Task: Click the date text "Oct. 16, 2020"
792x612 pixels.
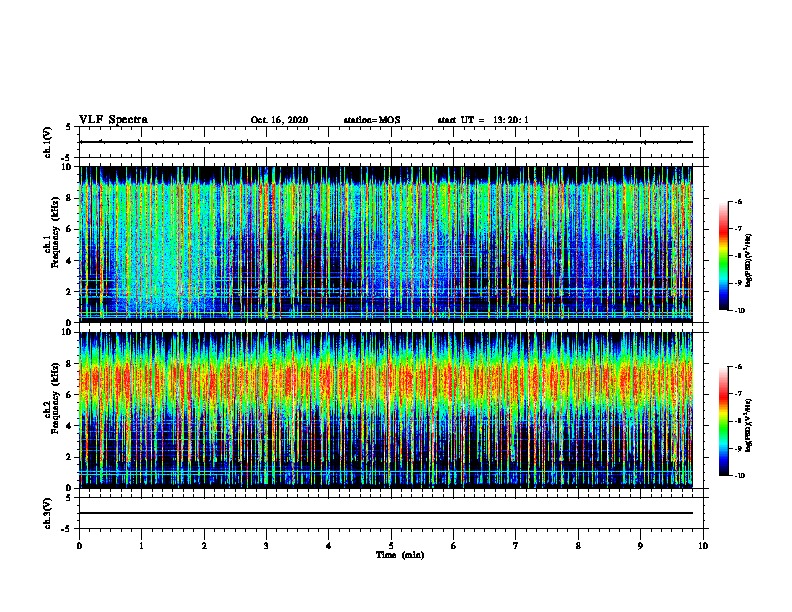Action: click(x=279, y=120)
